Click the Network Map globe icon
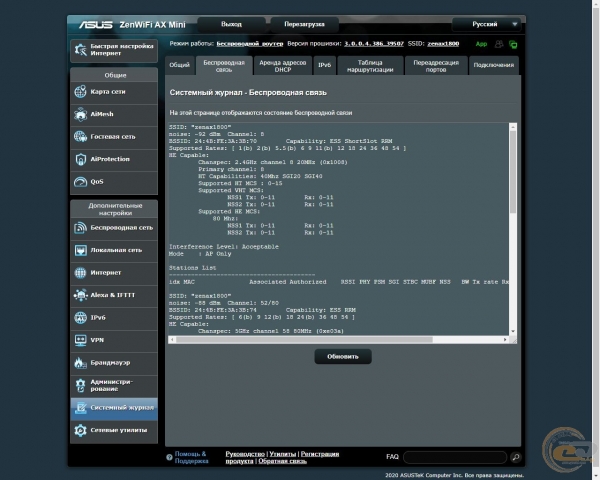Screen dimensions: 600x480 pos(80,92)
